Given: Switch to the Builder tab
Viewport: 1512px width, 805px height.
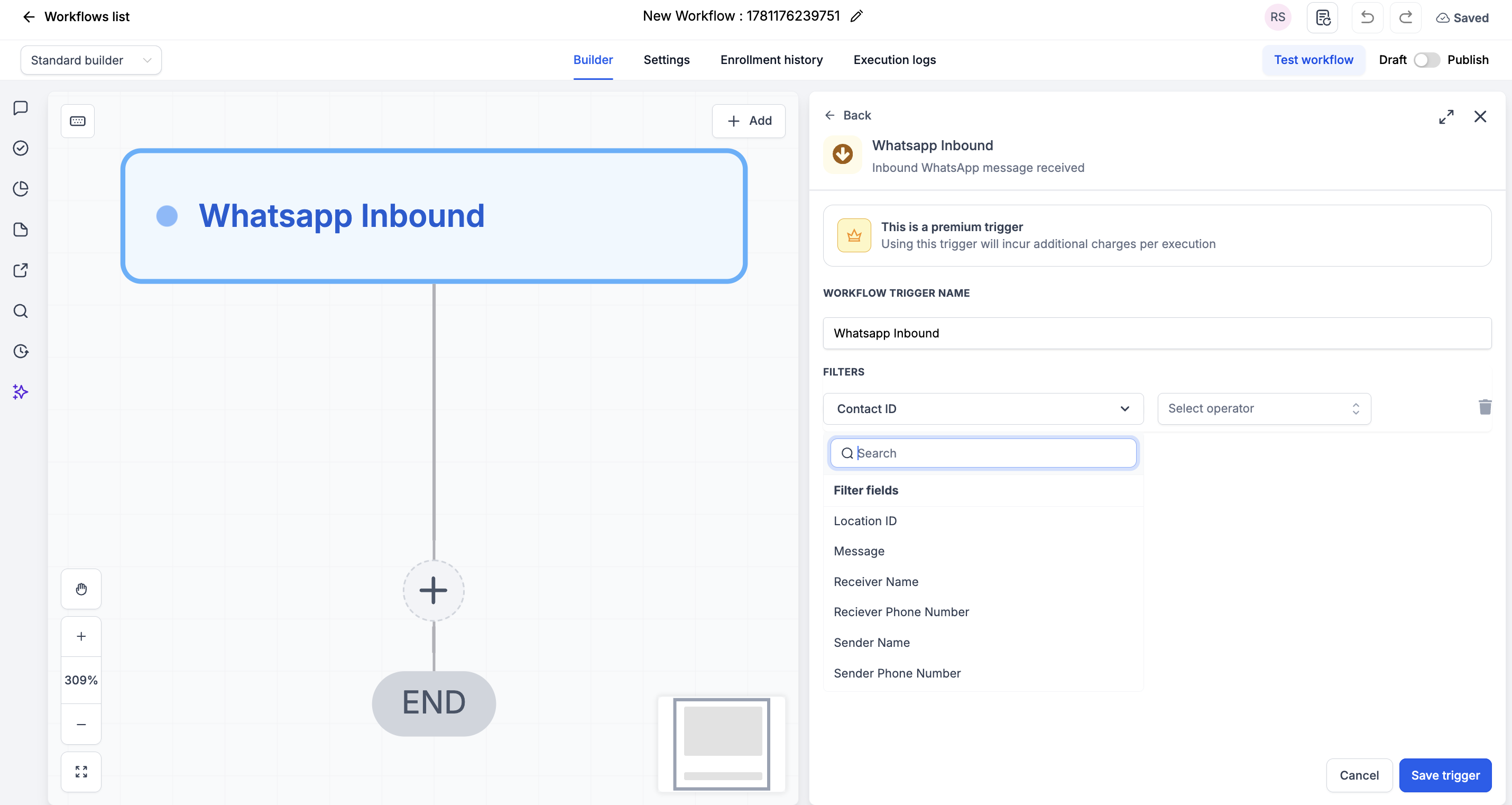Looking at the screenshot, I should [x=593, y=60].
